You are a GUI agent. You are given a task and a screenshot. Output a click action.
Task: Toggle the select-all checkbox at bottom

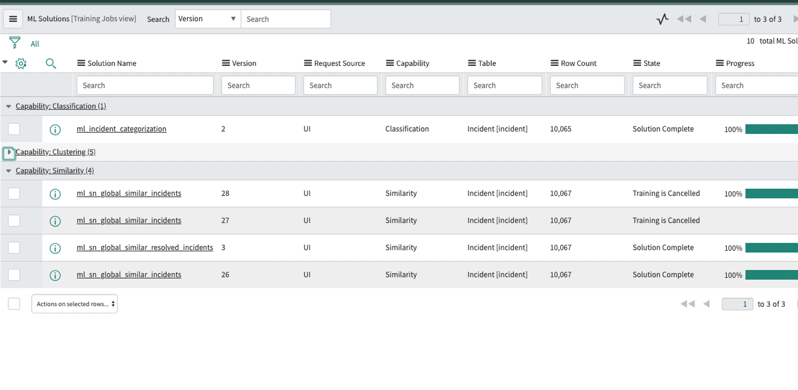[14, 304]
